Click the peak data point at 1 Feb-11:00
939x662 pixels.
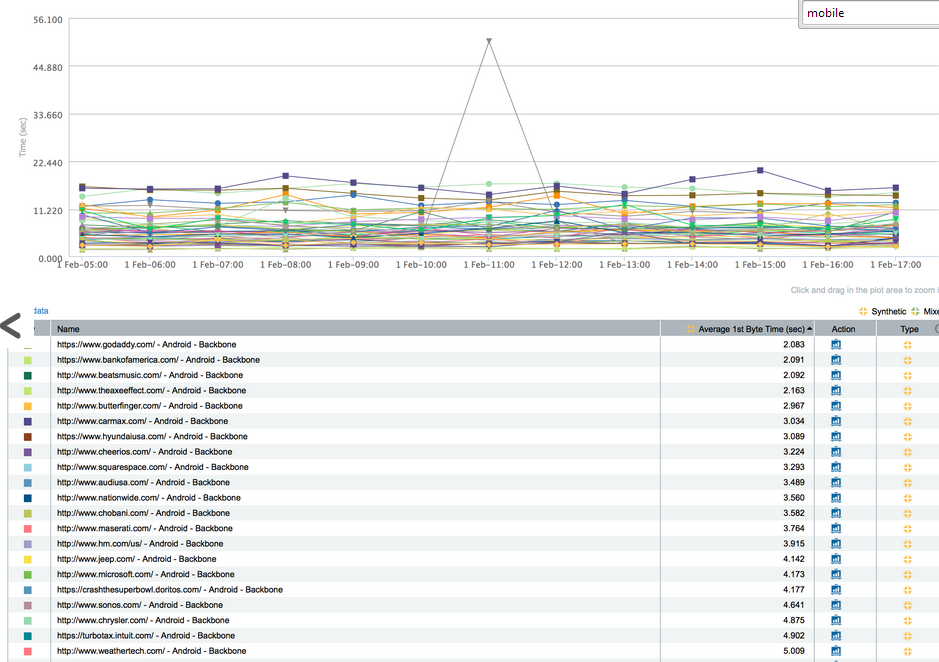click(x=489, y=41)
